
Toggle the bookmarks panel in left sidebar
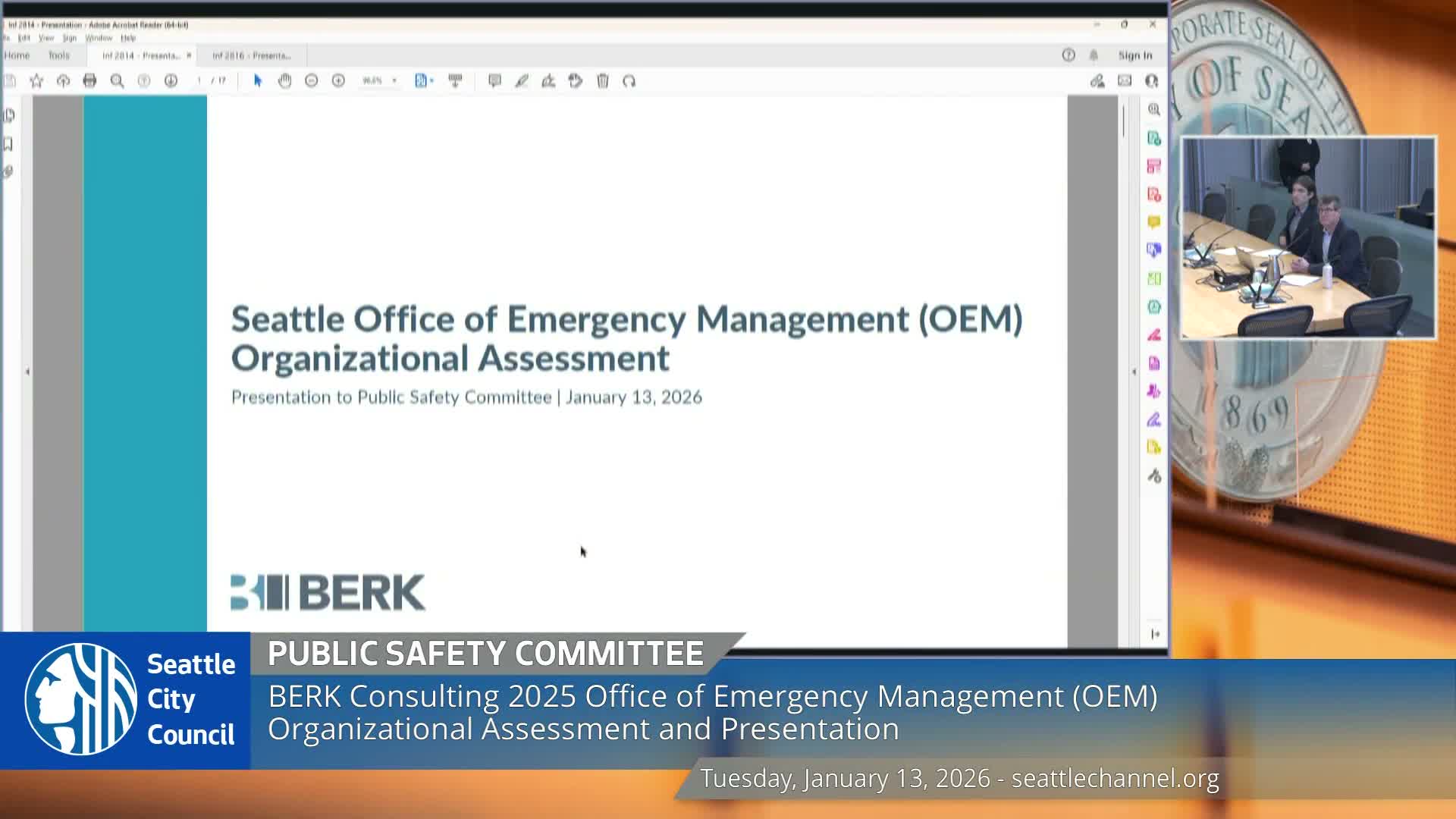(8, 144)
